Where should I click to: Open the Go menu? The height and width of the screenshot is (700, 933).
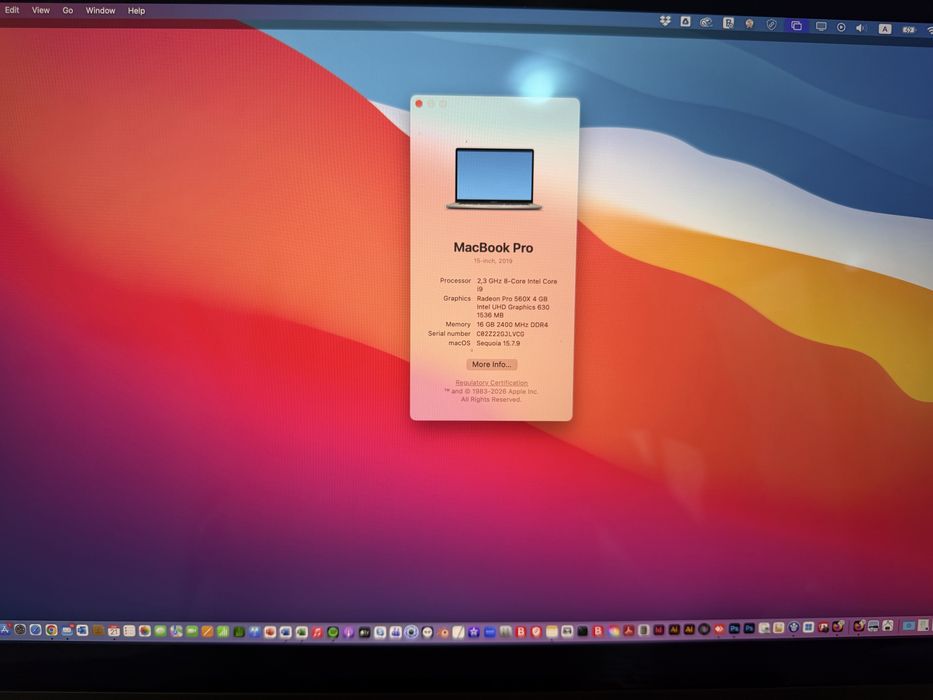pyautogui.click(x=68, y=10)
